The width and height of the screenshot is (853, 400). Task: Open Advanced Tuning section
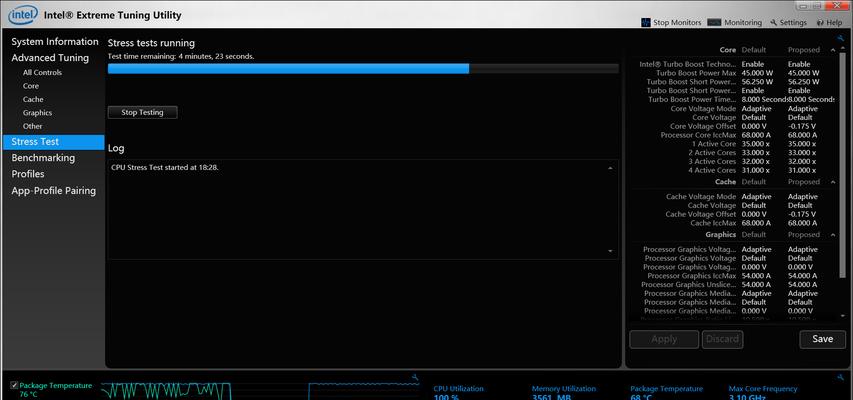[x=50, y=58]
